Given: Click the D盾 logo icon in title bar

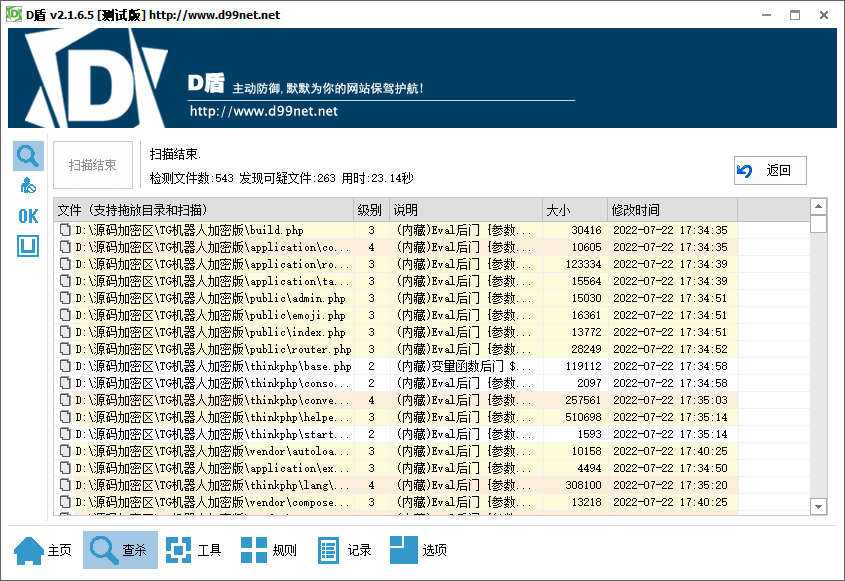Looking at the screenshot, I should click(x=14, y=15).
